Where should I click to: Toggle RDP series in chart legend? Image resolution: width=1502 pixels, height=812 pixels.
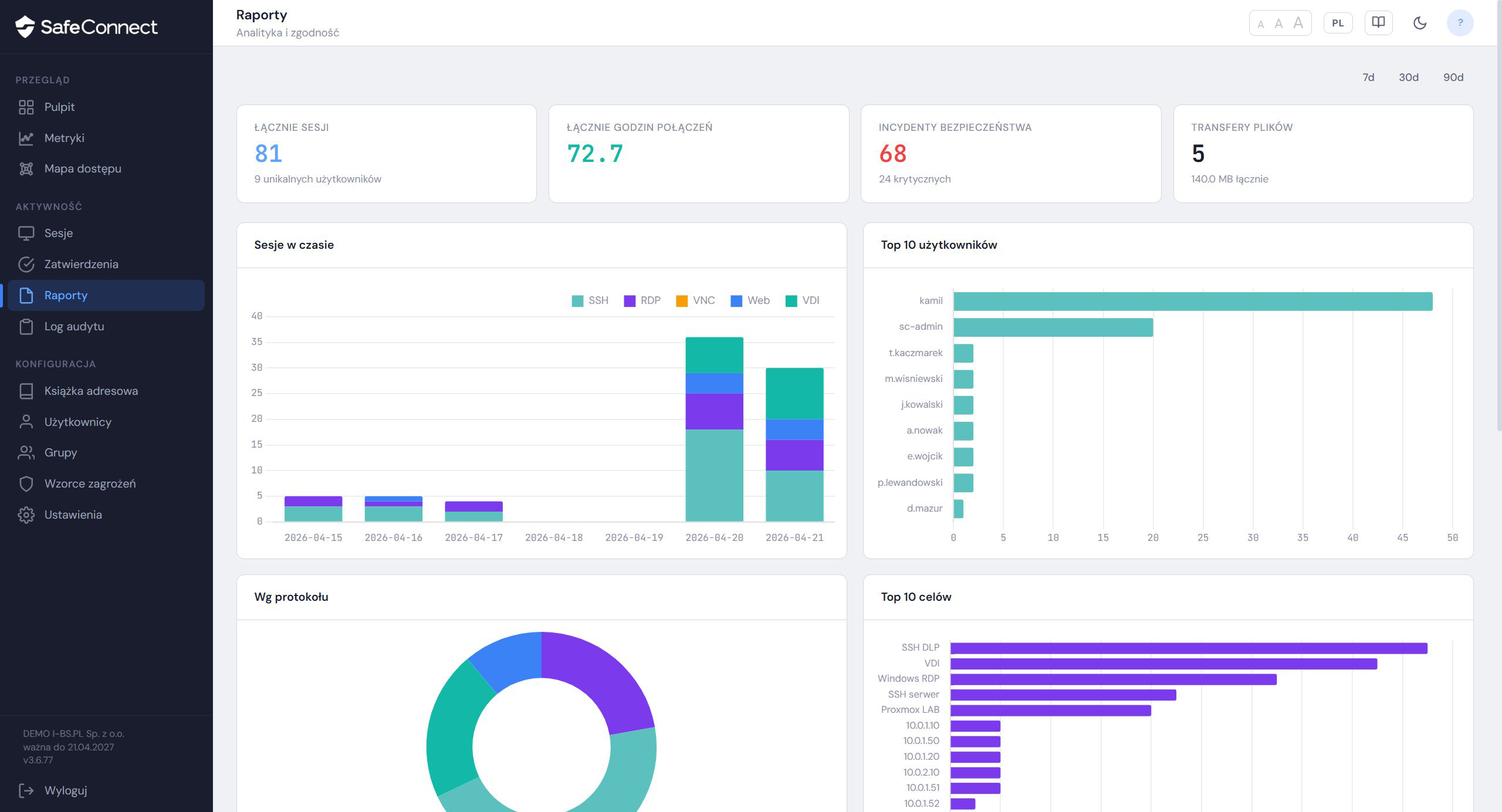[642, 300]
